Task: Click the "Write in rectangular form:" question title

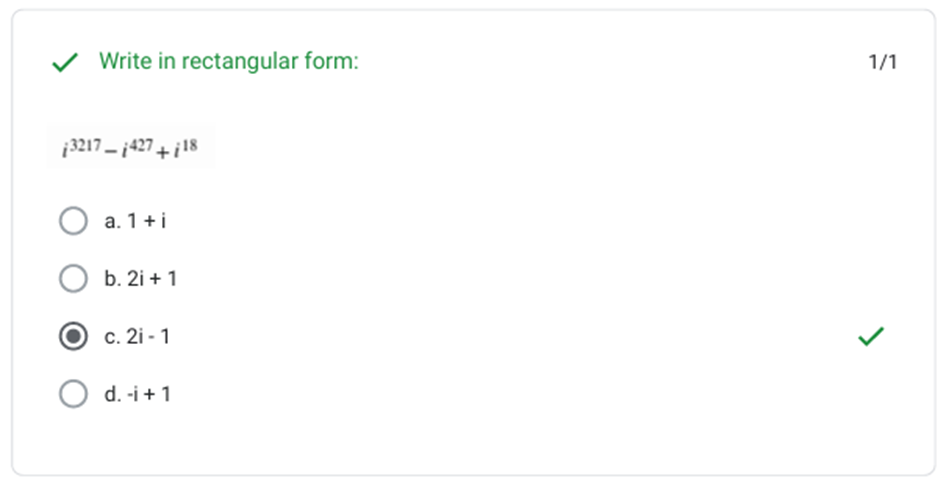Action: click(228, 62)
